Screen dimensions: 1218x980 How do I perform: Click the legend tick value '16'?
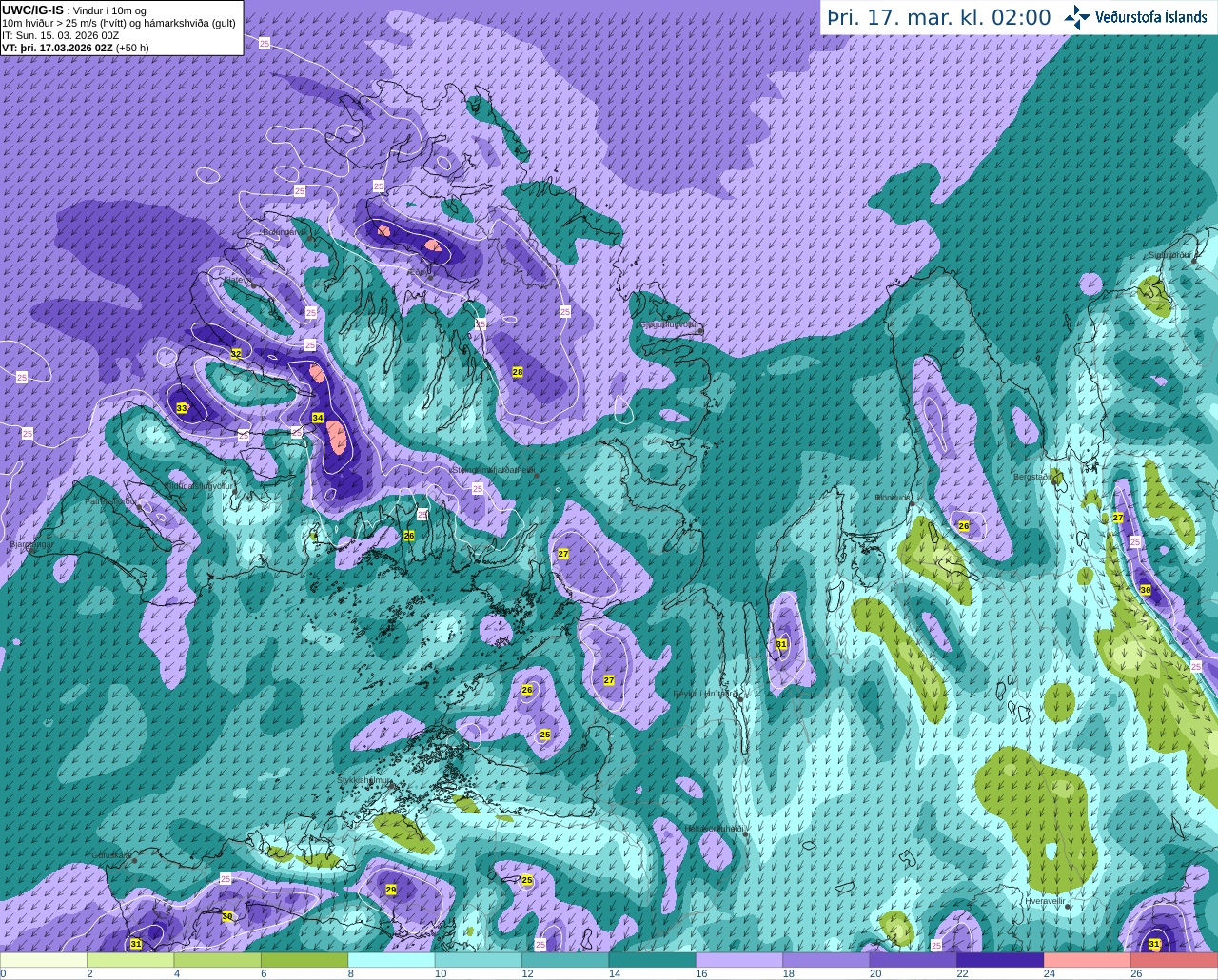point(701,973)
